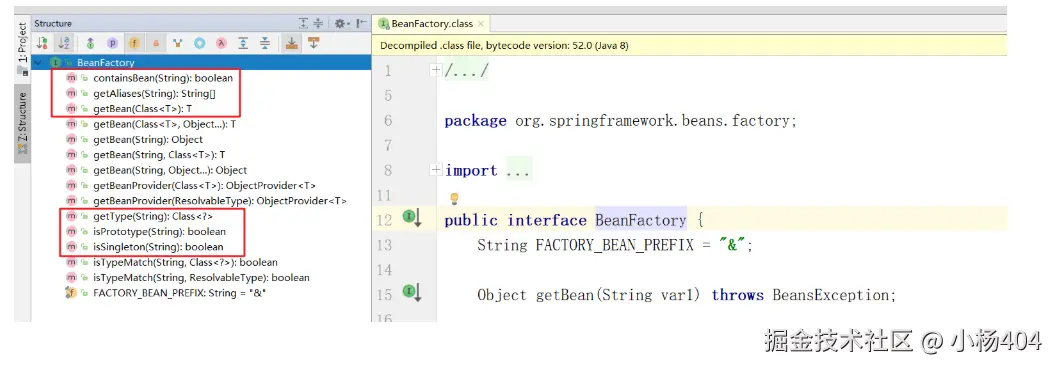The width and height of the screenshot is (1055, 368).
Task: Select getBeanProvider(ResolvableType) method row
Action: click(220, 201)
